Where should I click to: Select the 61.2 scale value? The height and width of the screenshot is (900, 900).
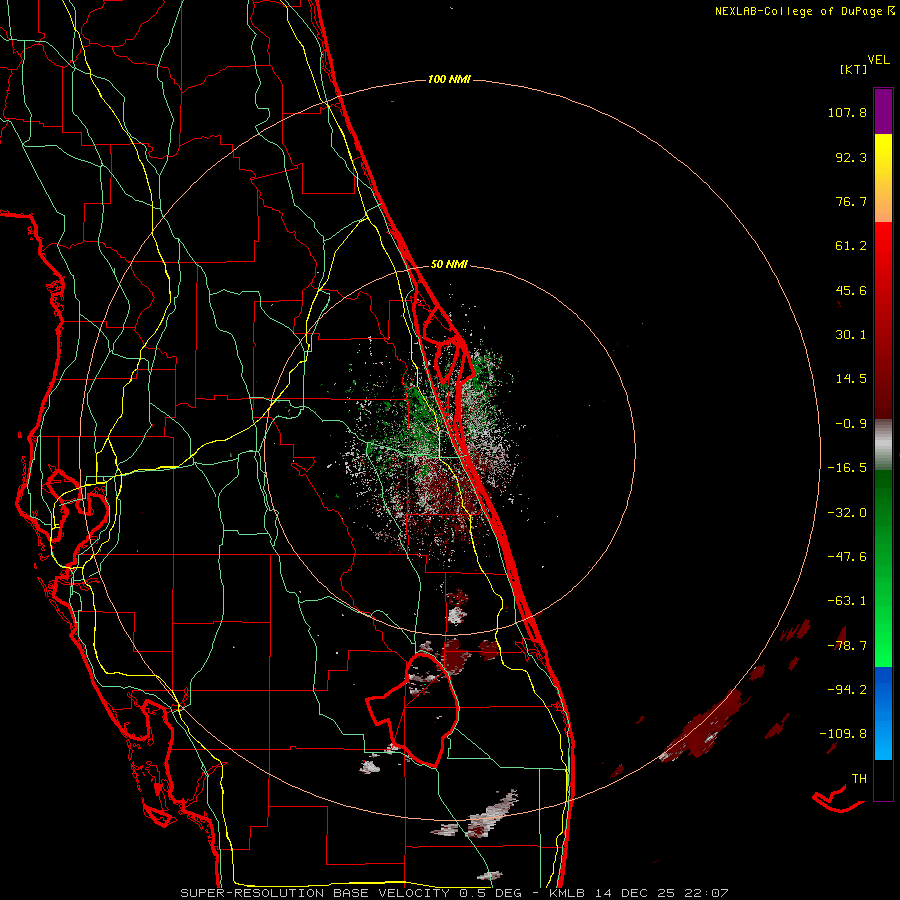tap(851, 246)
